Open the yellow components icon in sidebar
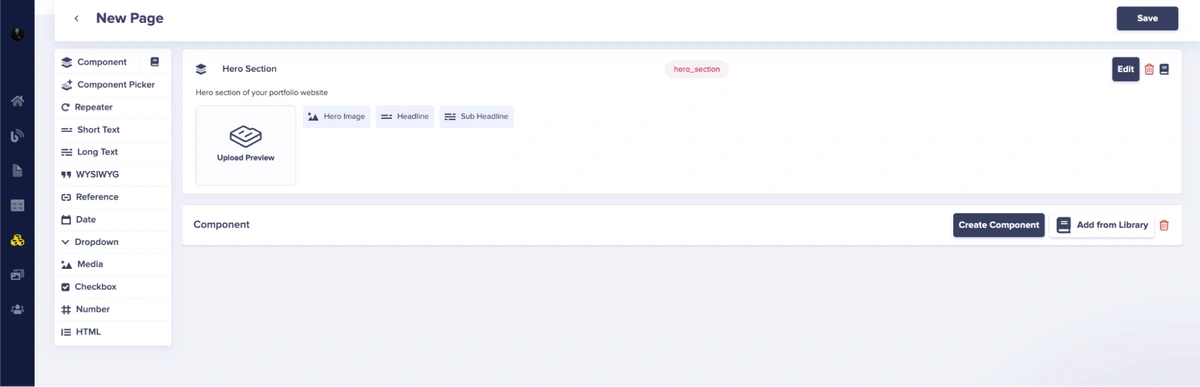The width and height of the screenshot is (1200, 387). (x=17, y=240)
